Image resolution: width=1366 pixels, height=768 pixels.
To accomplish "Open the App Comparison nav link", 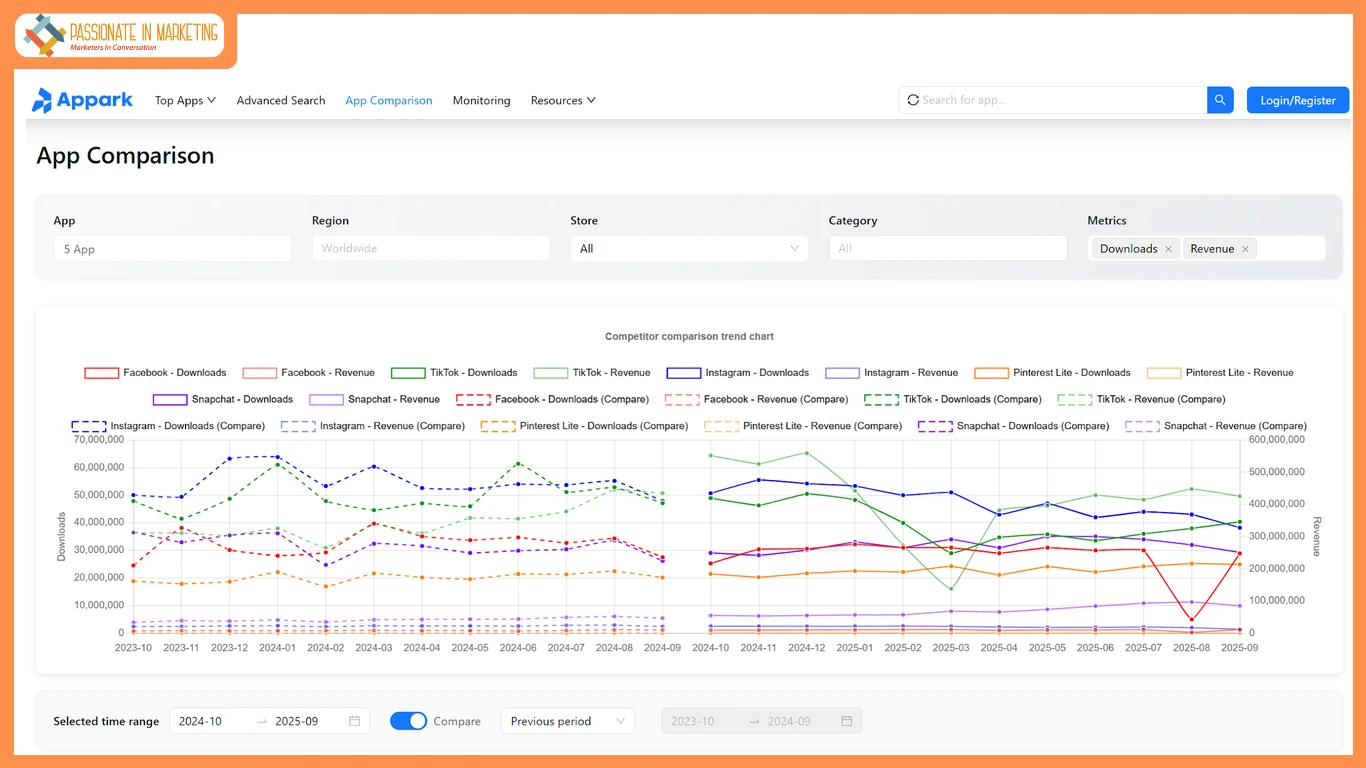I will (x=389, y=101).
